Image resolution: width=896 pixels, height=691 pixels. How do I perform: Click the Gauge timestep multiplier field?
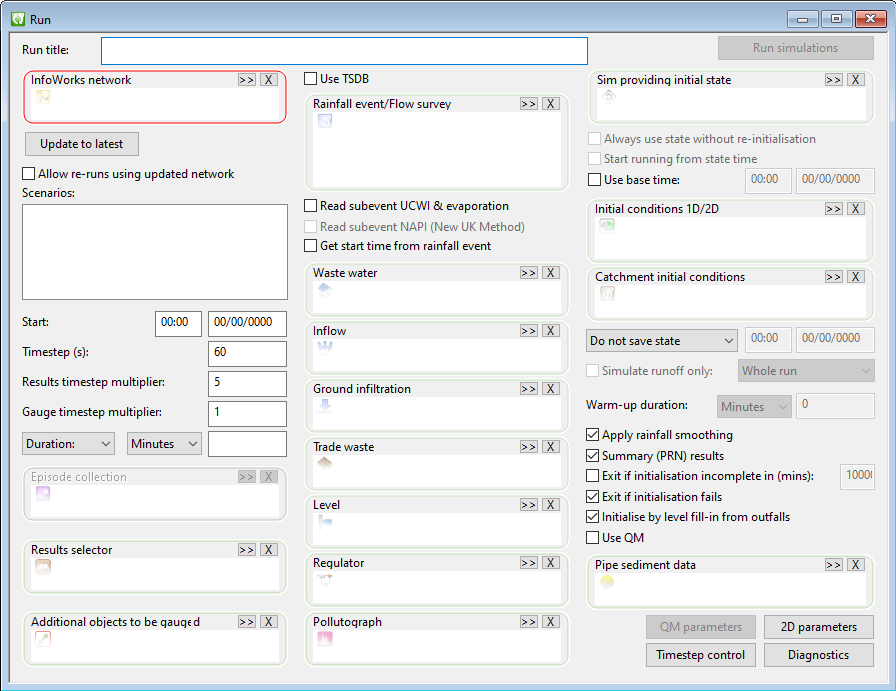247,414
